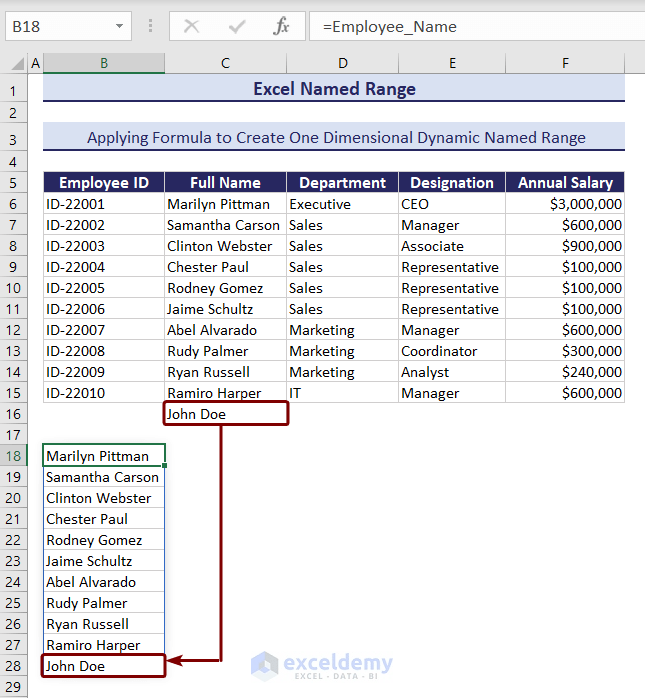The height and width of the screenshot is (698, 645).
Task: Click the formula bar with =Employee_Name
Action: point(477,26)
